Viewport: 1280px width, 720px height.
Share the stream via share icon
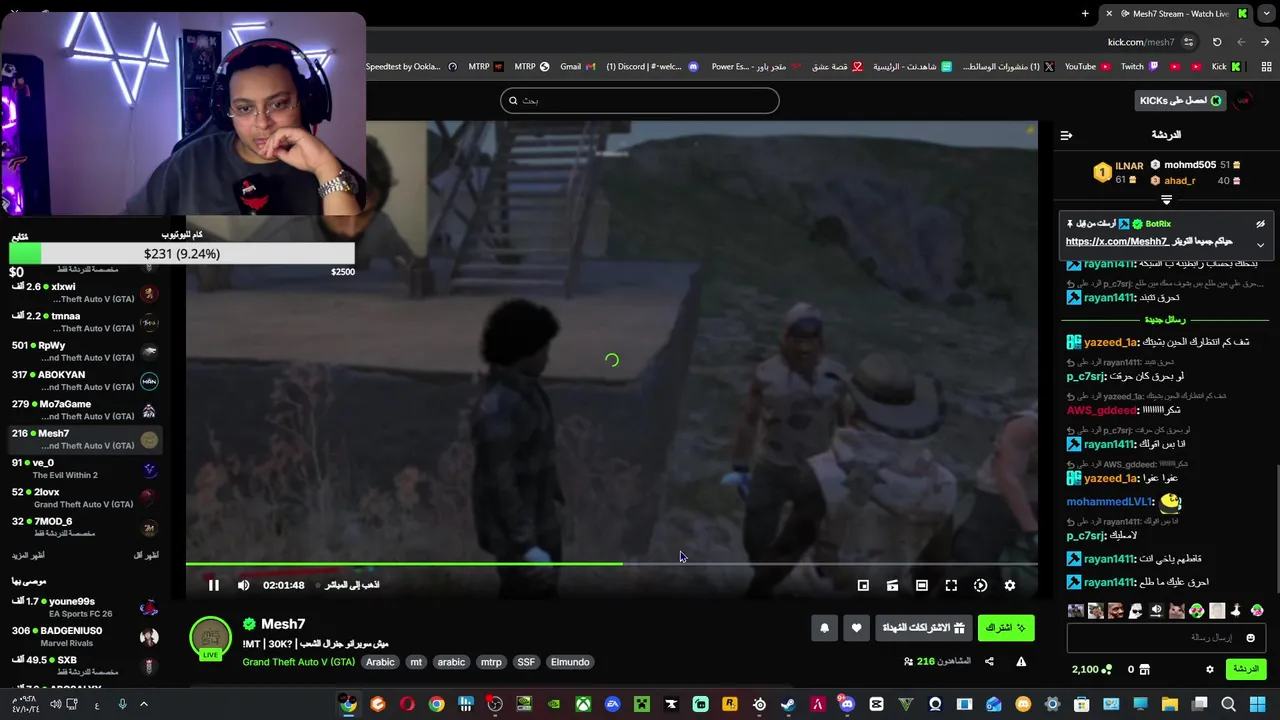[989, 661]
